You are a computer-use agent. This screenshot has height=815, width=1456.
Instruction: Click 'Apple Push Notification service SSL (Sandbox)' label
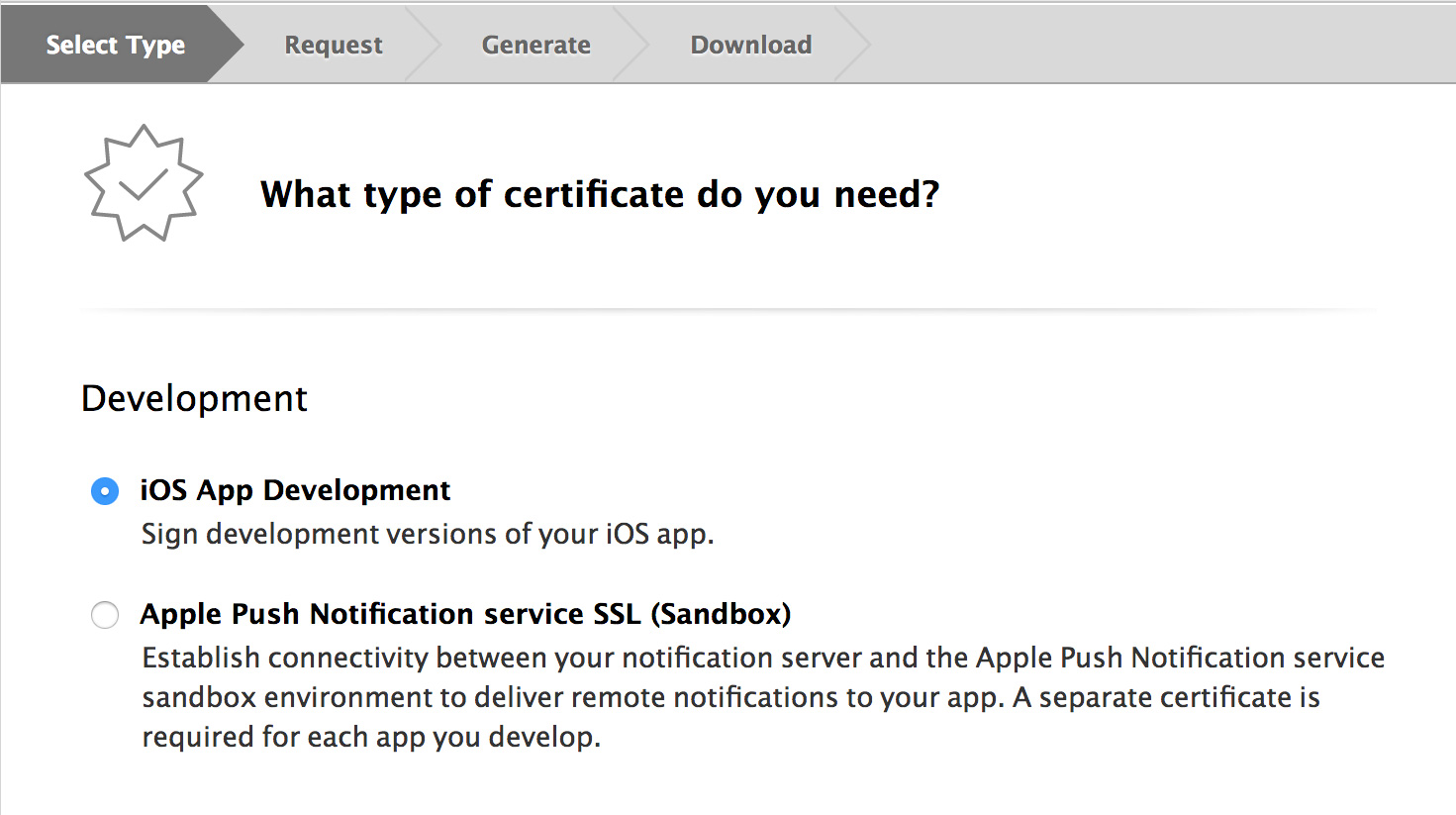tap(465, 614)
